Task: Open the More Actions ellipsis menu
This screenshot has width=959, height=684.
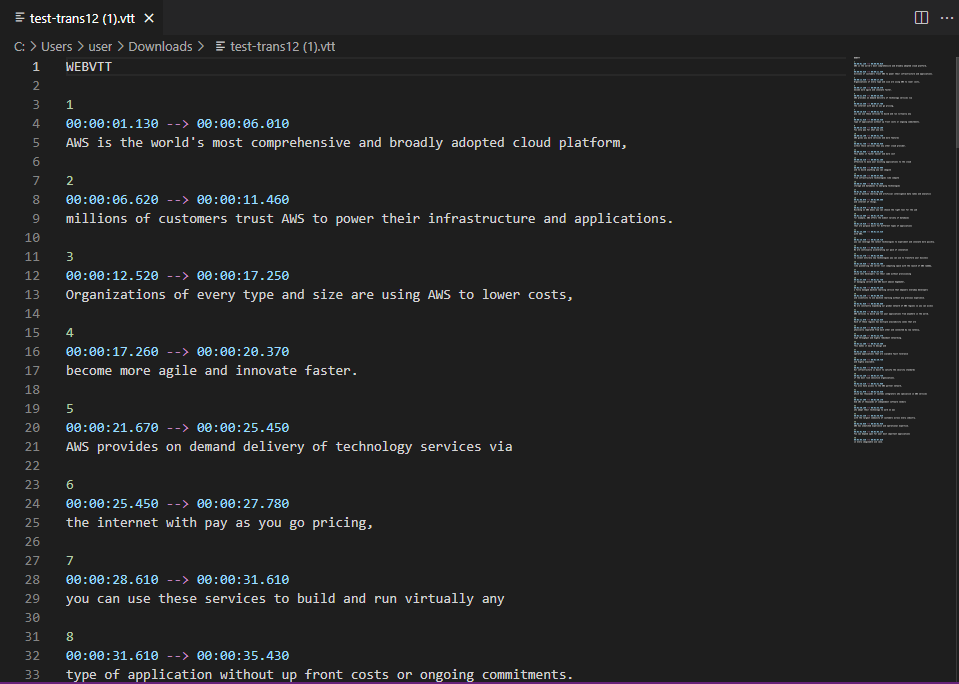Action: pos(946,18)
